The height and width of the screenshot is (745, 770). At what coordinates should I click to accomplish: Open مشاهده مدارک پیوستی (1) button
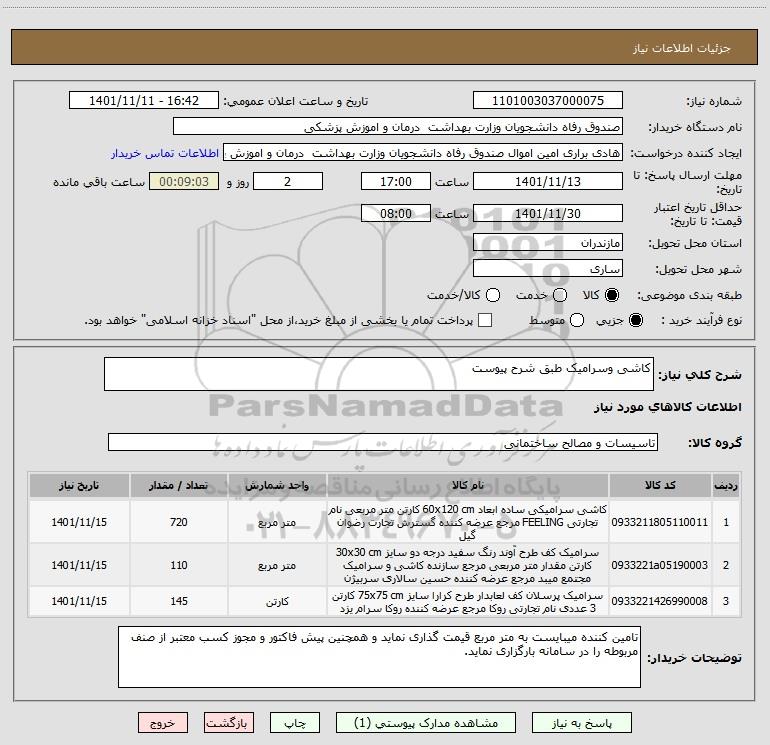coord(426,723)
